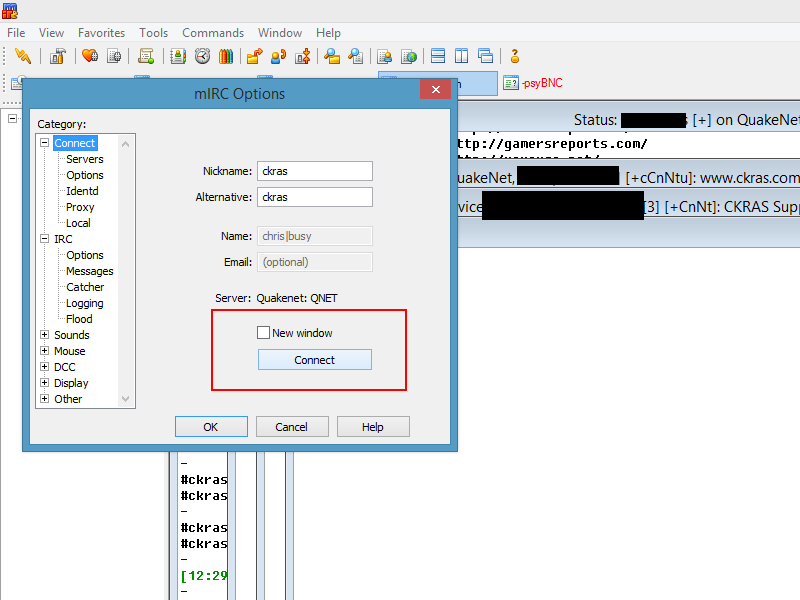Viewport: 800px width, 600px height.
Task: Tile windows vertically from toolbar
Action: 461,56
